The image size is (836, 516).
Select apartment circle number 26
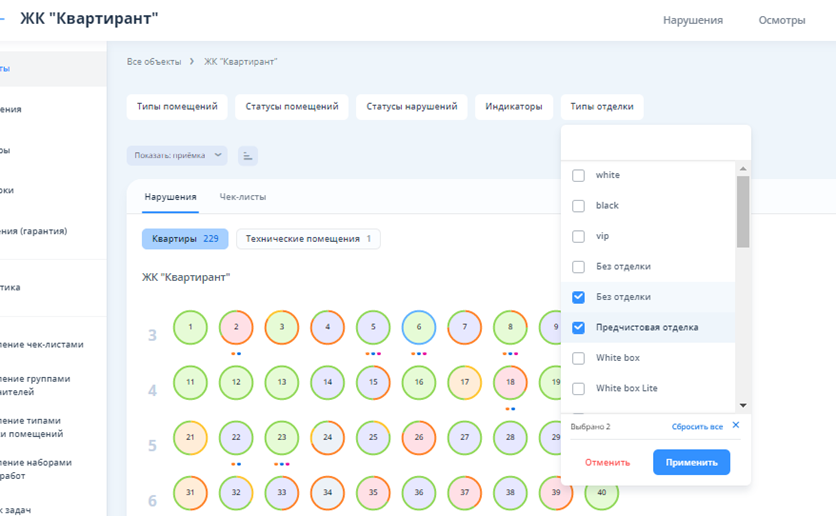pos(419,438)
